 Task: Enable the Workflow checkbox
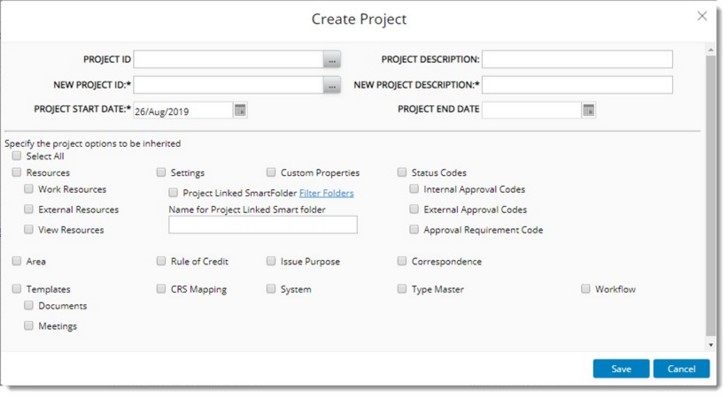pos(585,289)
